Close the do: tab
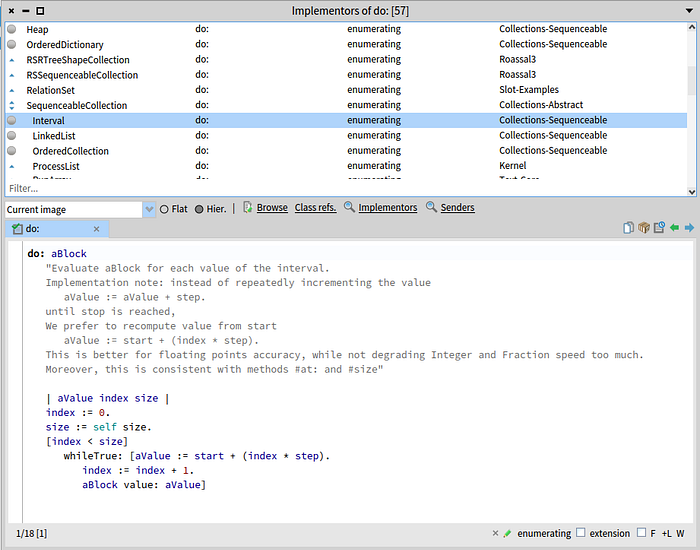This screenshot has height=550, width=700. click(96, 229)
